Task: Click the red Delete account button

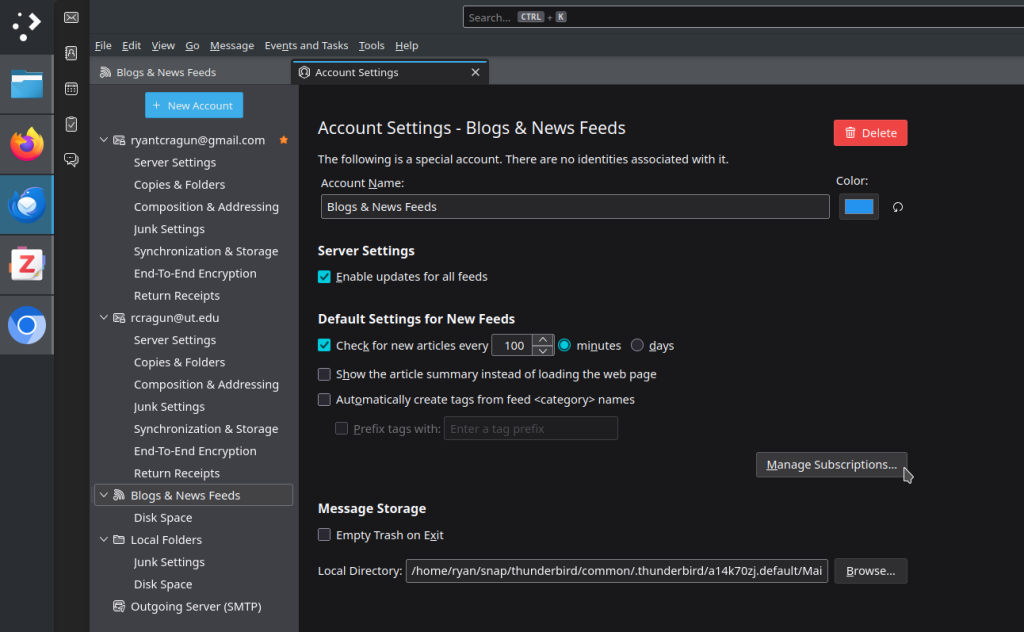Action: pyautogui.click(x=870, y=133)
